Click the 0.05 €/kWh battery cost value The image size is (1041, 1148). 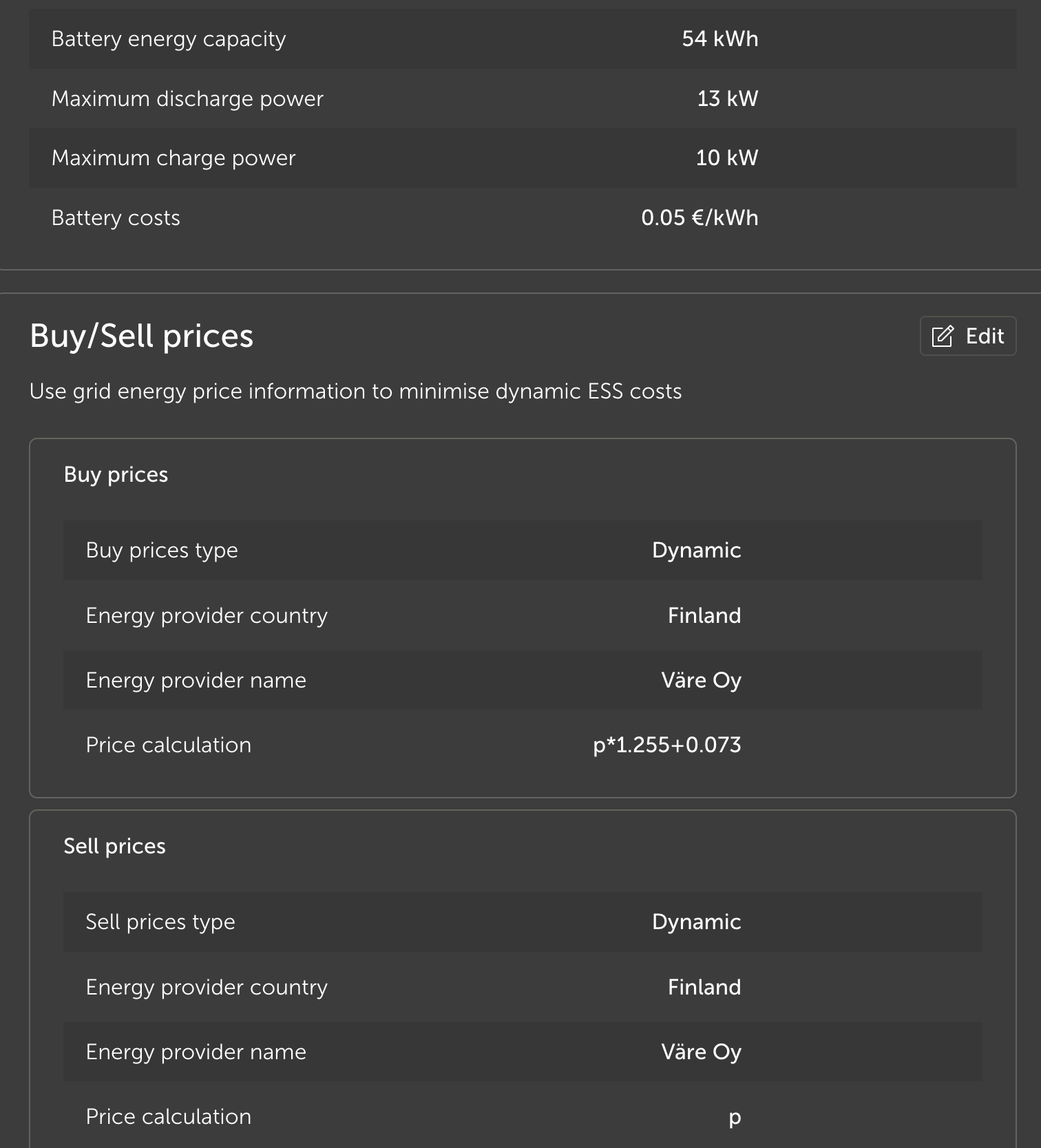700,218
